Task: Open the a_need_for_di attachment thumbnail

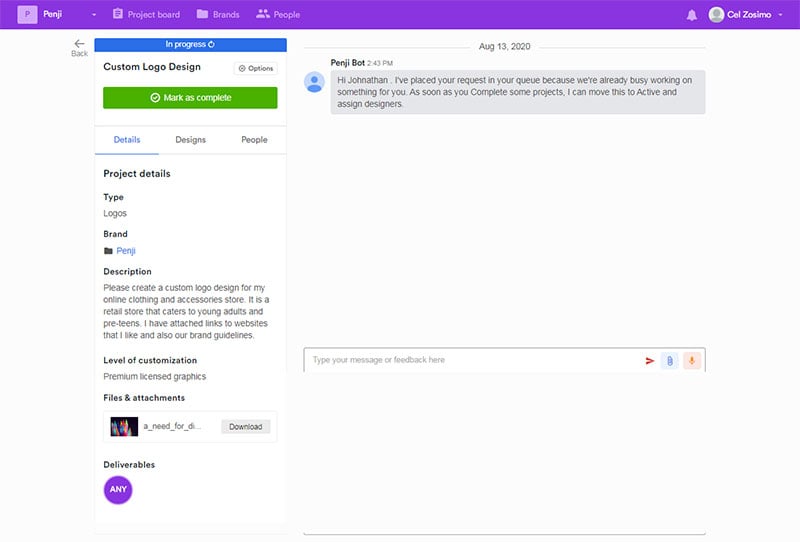Action: point(124,427)
